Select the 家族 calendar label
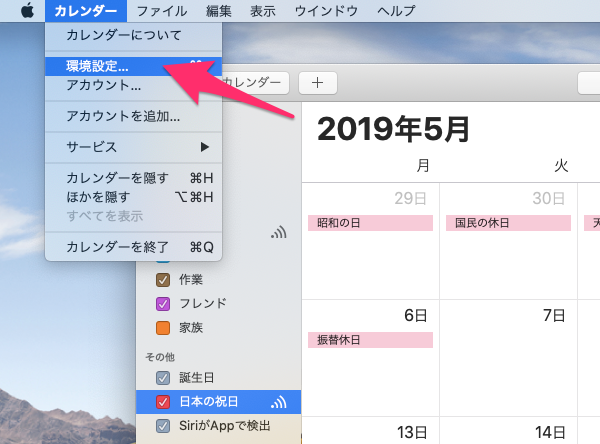 [191, 328]
